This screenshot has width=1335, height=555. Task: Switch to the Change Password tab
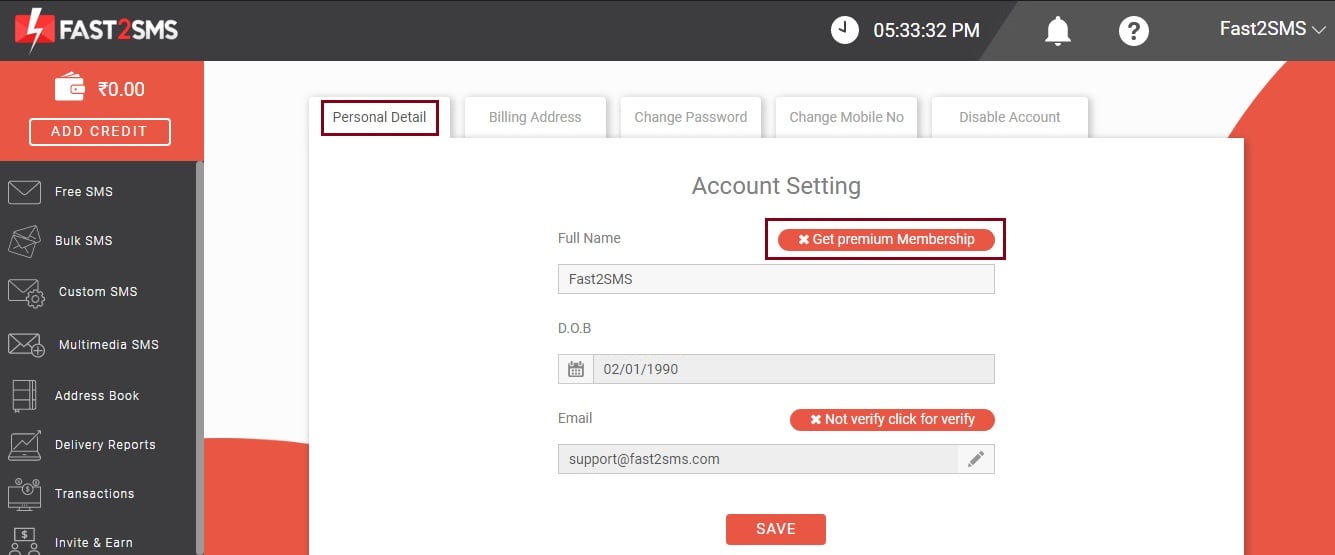click(x=691, y=117)
